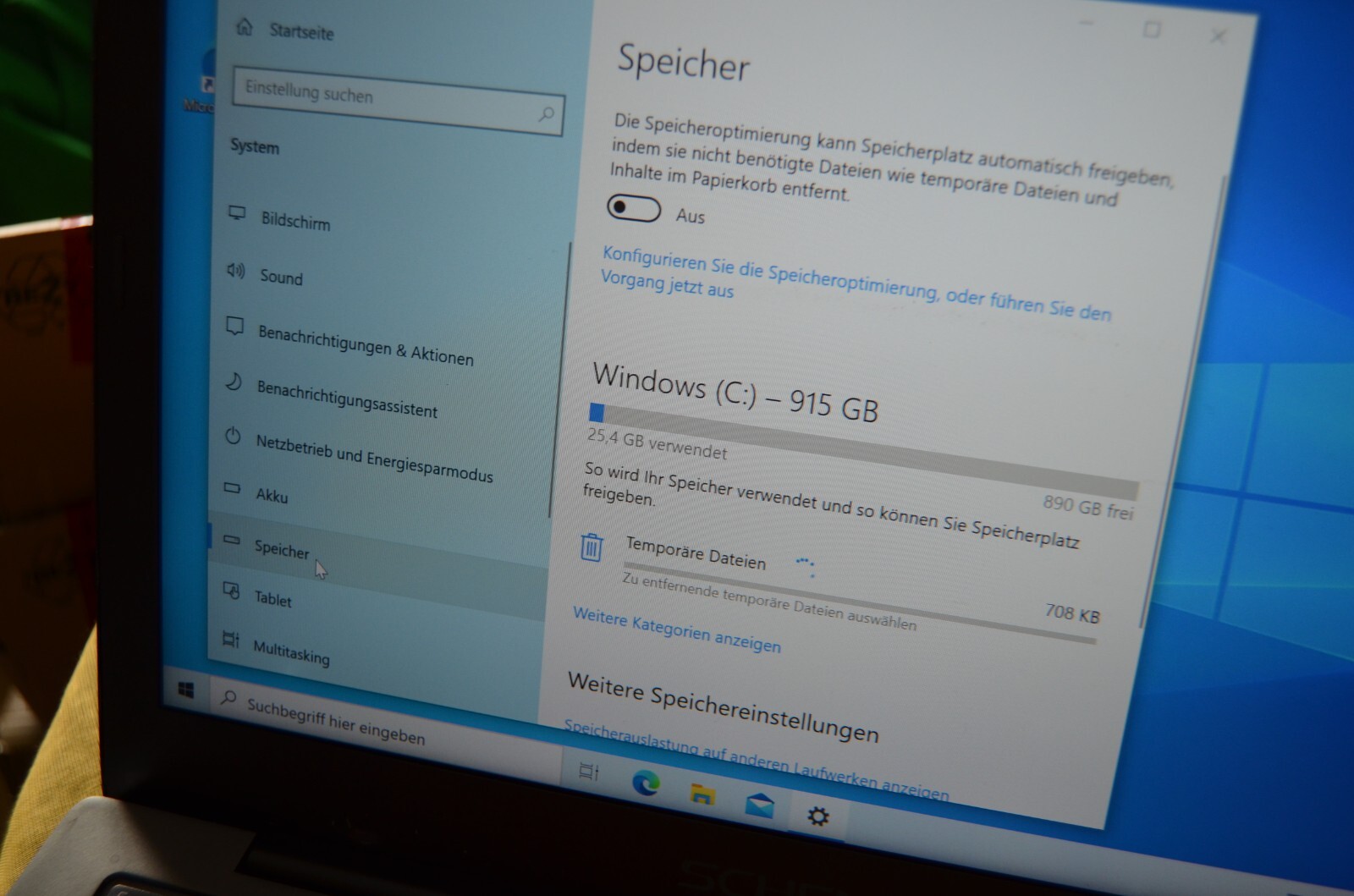Click the notifications speech bubble icon
The image size is (1354, 896).
[234, 327]
